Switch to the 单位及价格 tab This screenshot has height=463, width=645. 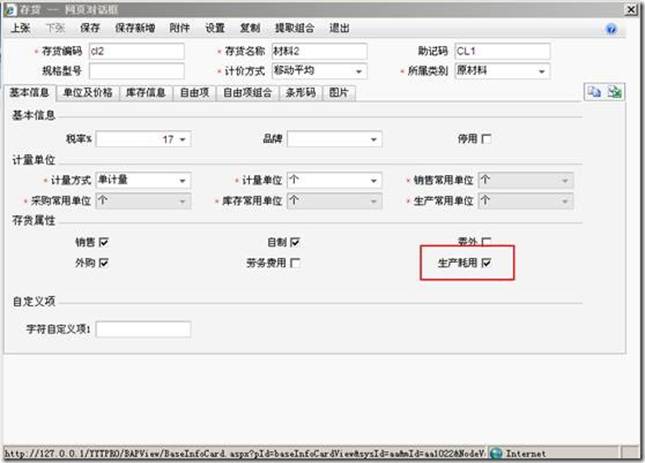click(x=87, y=93)
